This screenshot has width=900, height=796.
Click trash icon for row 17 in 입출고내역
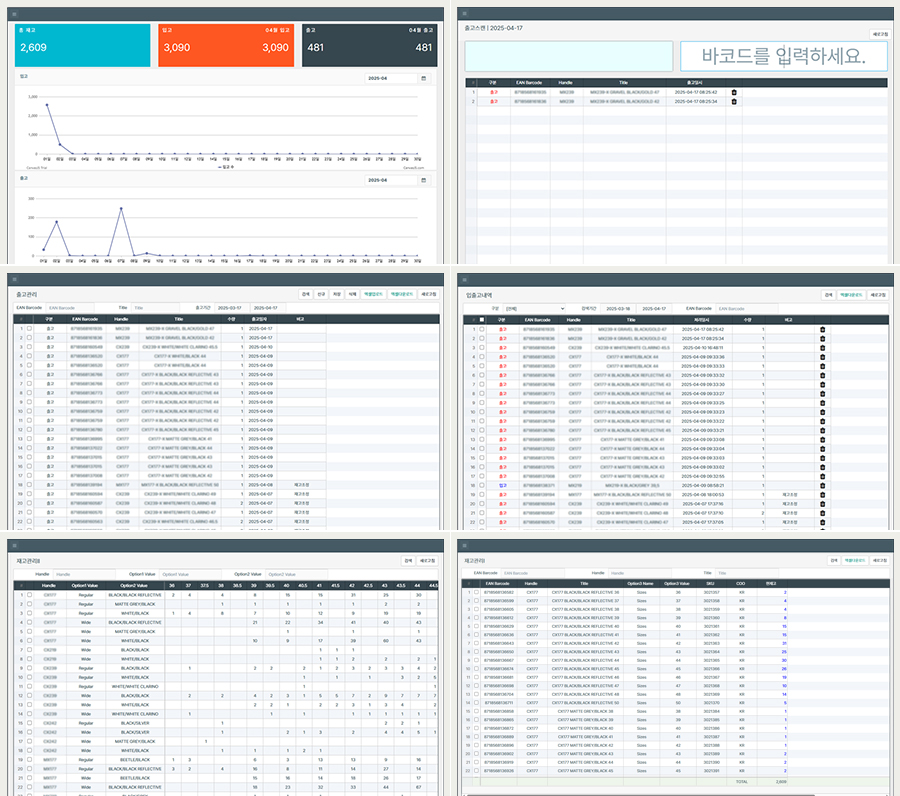(x=823, y=476)
